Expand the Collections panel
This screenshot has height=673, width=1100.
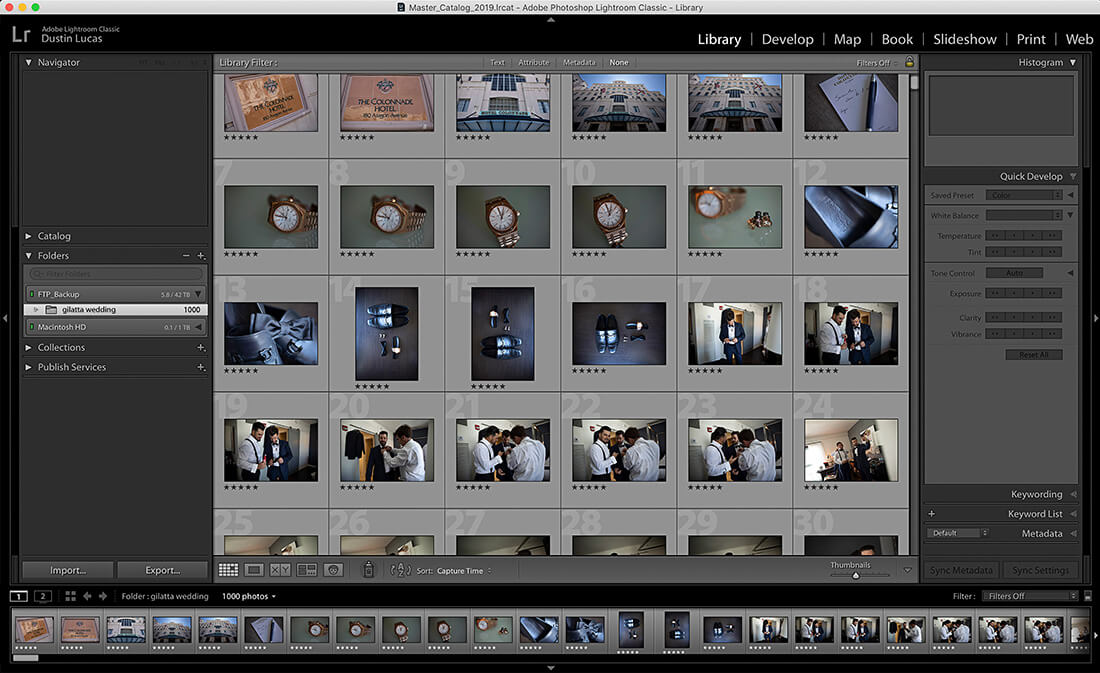click(29, 347)
